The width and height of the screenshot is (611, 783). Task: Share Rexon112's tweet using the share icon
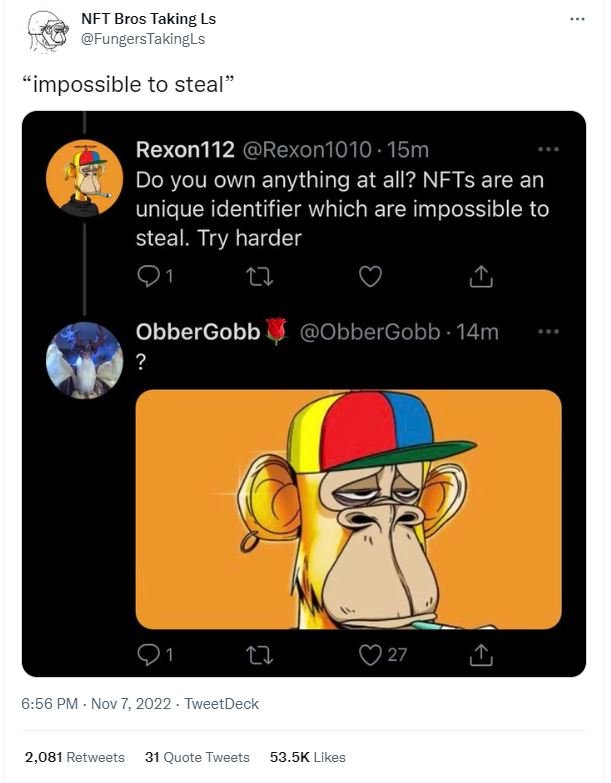(481, 276)
